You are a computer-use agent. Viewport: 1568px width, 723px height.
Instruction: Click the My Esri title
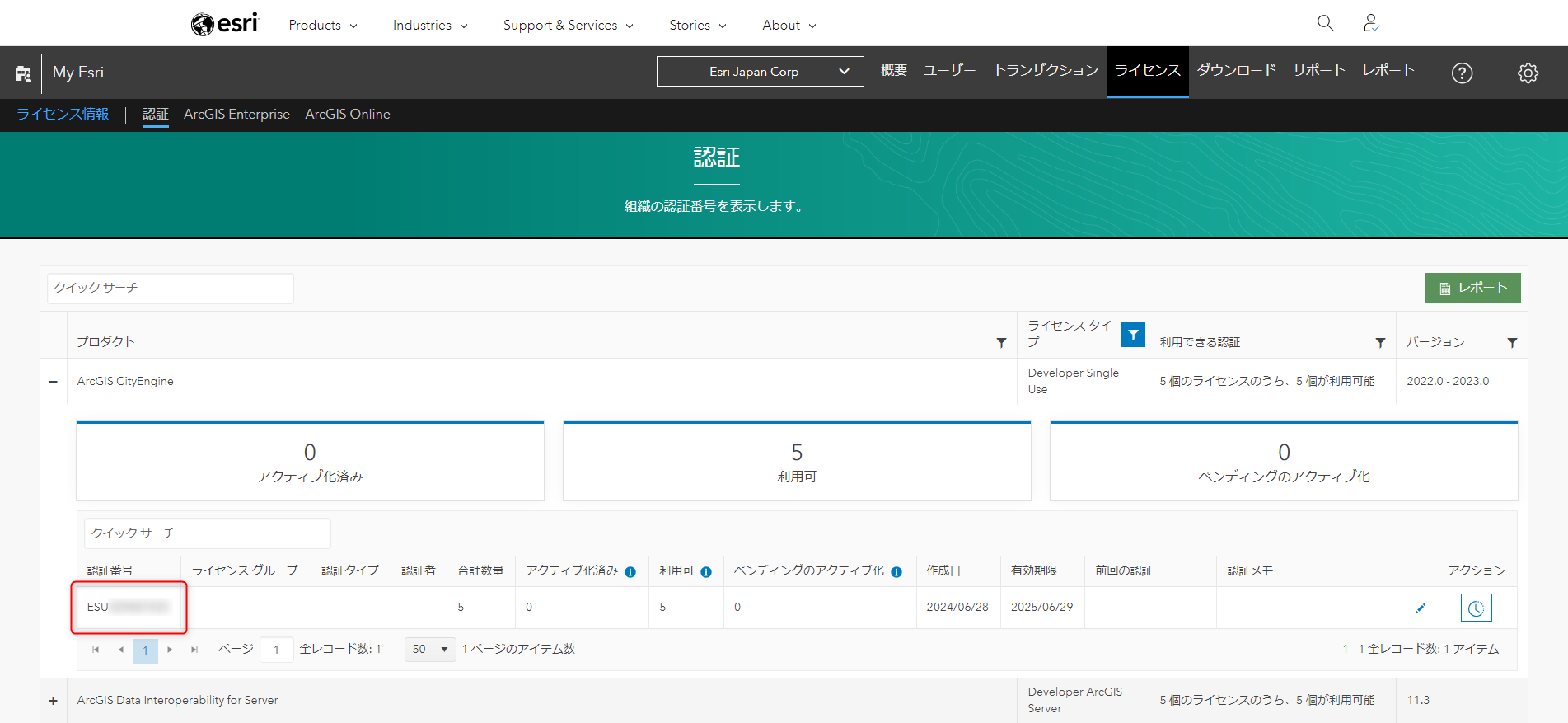click(78, 73)
